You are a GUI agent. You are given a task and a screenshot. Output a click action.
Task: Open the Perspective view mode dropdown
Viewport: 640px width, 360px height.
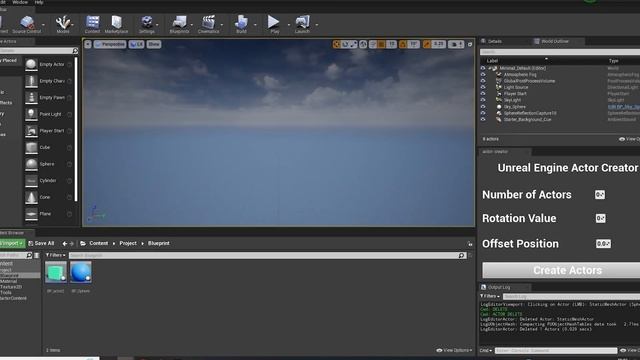click(x=110, y=44)
